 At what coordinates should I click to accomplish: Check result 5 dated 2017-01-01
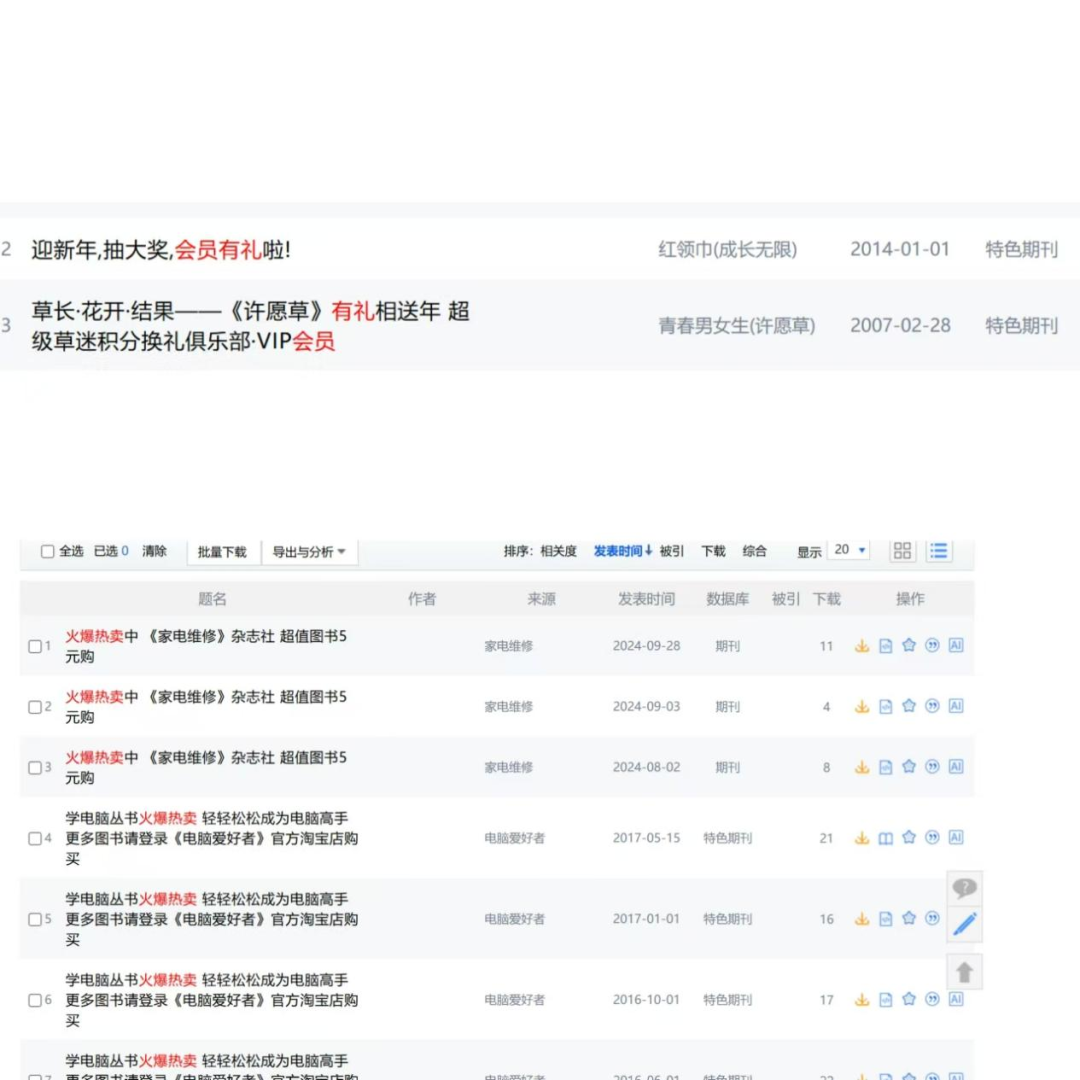[x=35, y=920]
